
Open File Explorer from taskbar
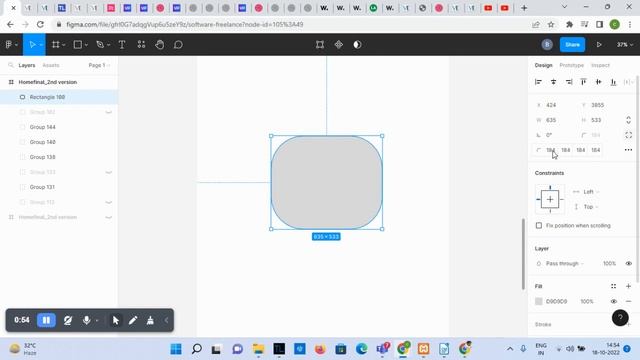click(x=258, y=349)
